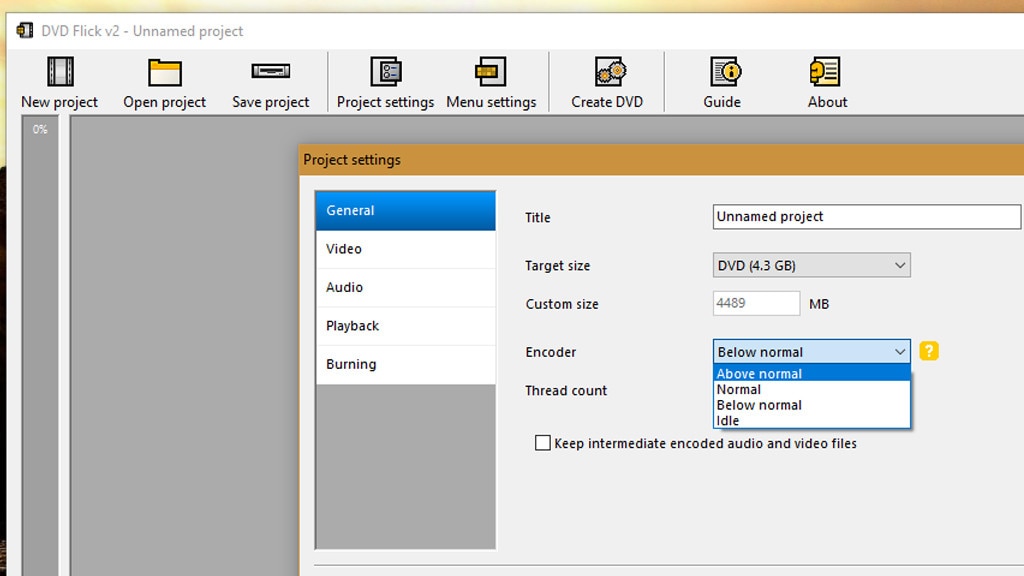Click the DVD Flick v2 window title text
This screenshot has height=576, width=1024.
[x=142, y=31]
